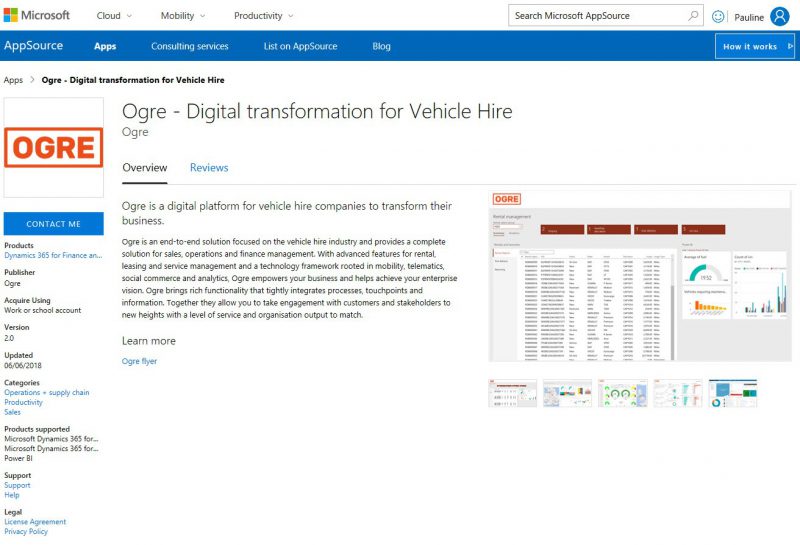Open the Pauline user profile avatar
Screen dimensions: 800x545
pos(780,16)
